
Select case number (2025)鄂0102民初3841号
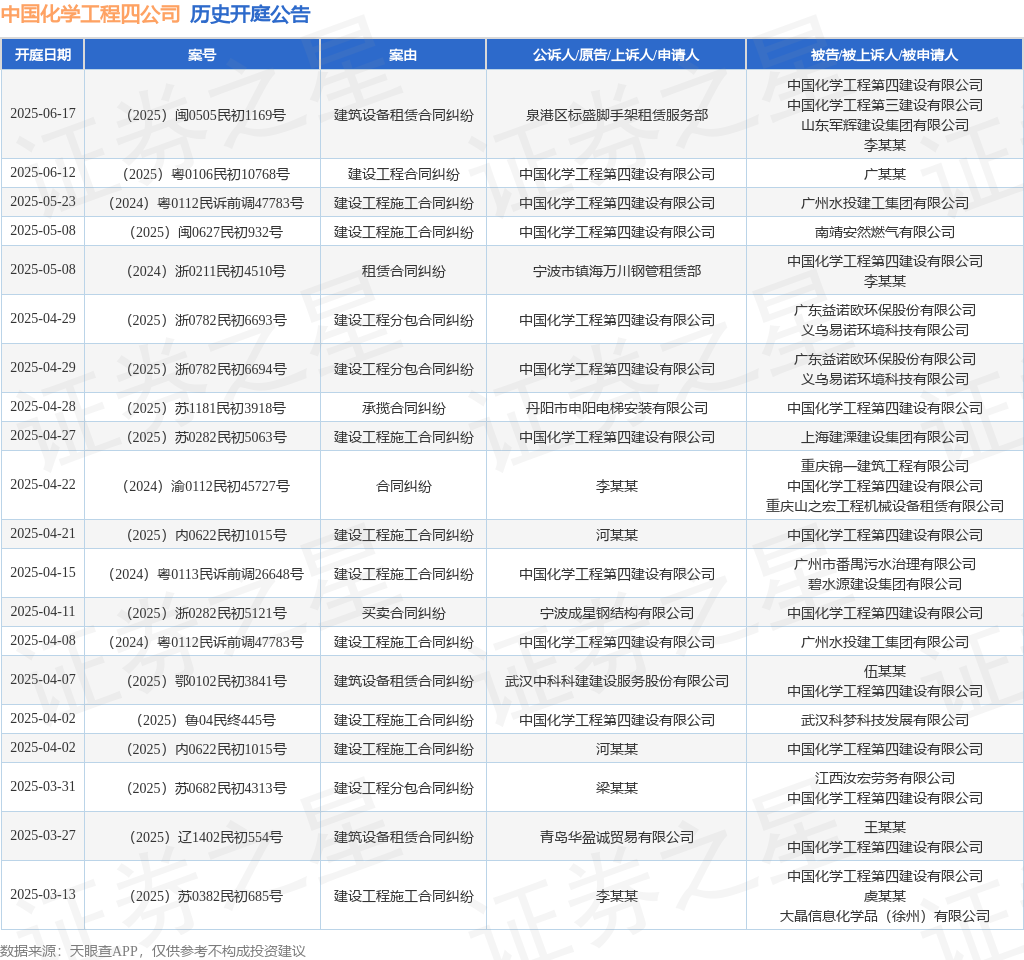pyautogui.click(x=206, y=681)
